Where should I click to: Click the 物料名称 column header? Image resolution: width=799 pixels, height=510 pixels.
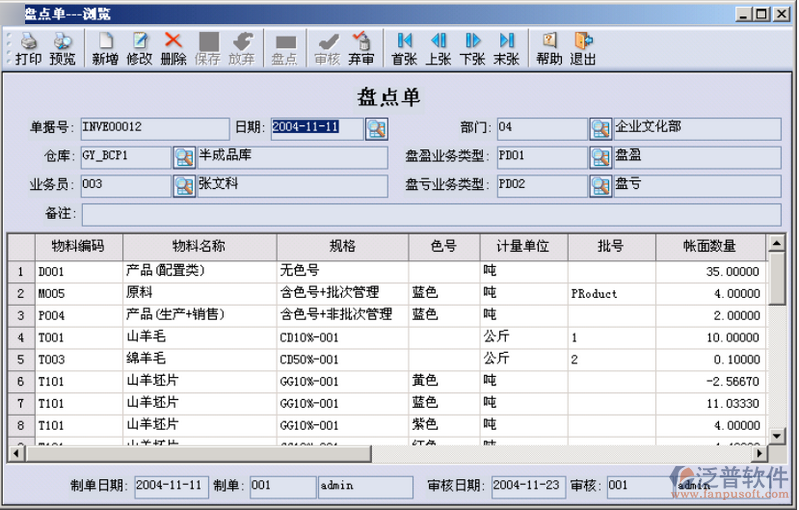click(x=198, y=246)
